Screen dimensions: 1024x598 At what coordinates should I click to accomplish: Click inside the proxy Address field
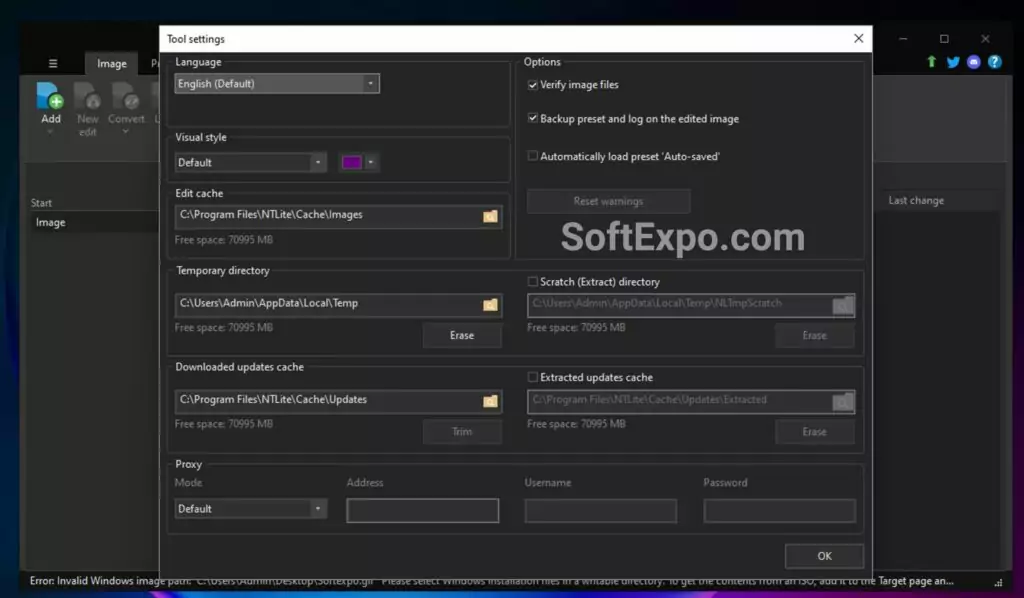(422, 510)
